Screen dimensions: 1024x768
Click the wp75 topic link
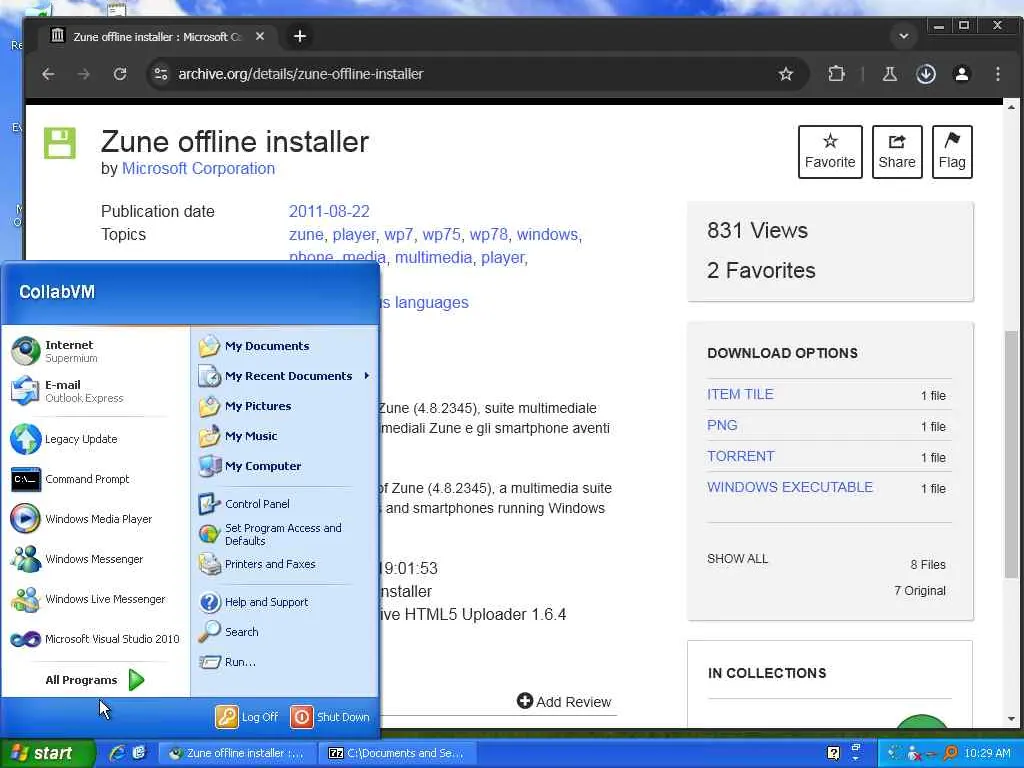[x=441, y=234]
